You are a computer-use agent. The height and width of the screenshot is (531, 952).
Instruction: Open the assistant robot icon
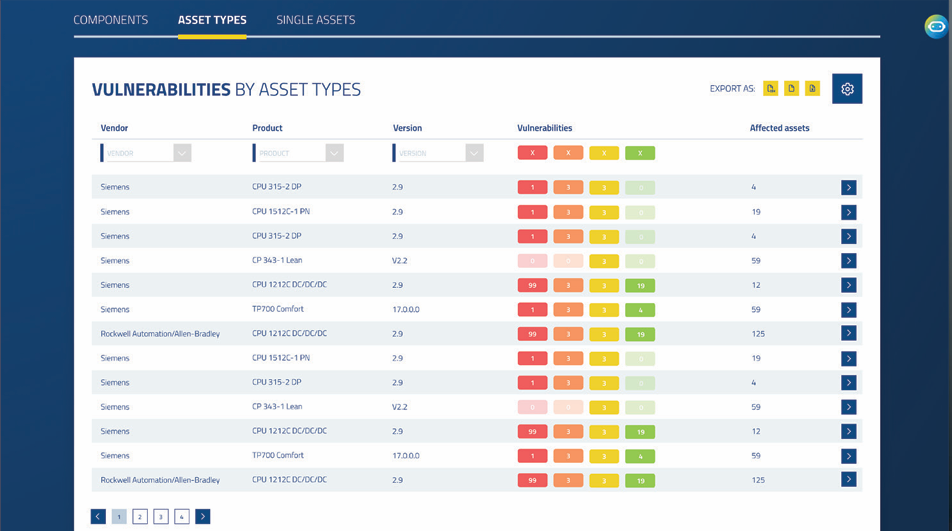point(936,27)
